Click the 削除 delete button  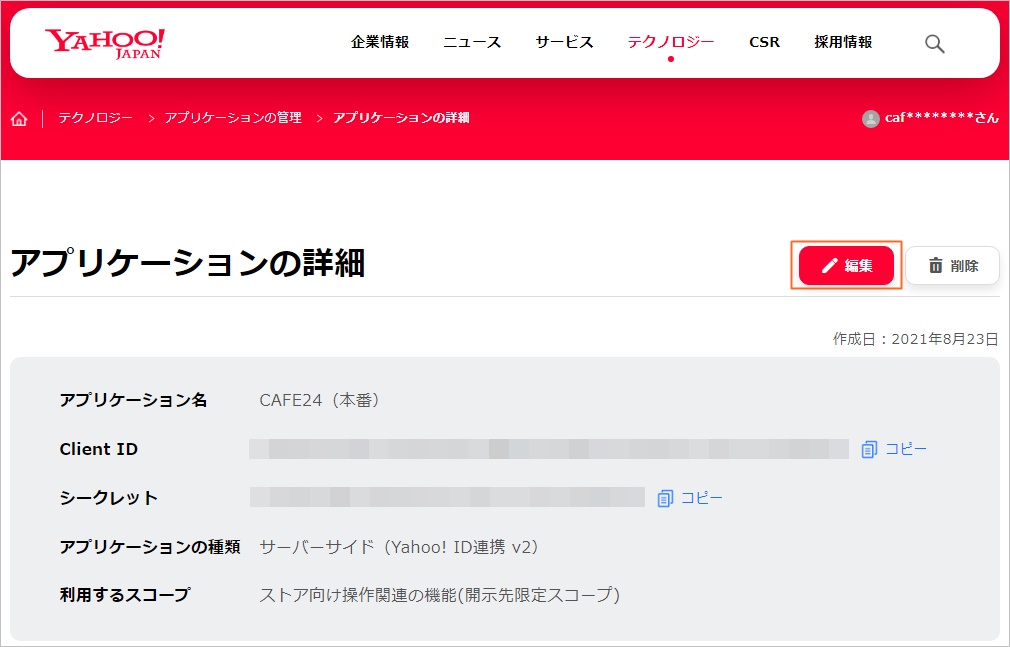tap(953, 266)
